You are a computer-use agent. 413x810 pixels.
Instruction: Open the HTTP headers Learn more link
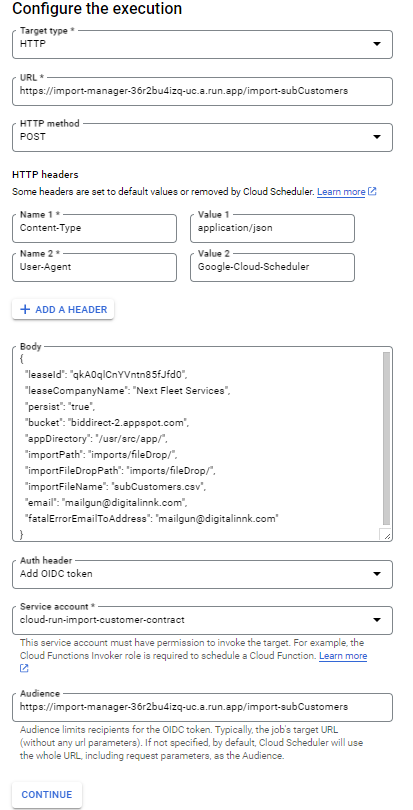(x=341, y=192)
